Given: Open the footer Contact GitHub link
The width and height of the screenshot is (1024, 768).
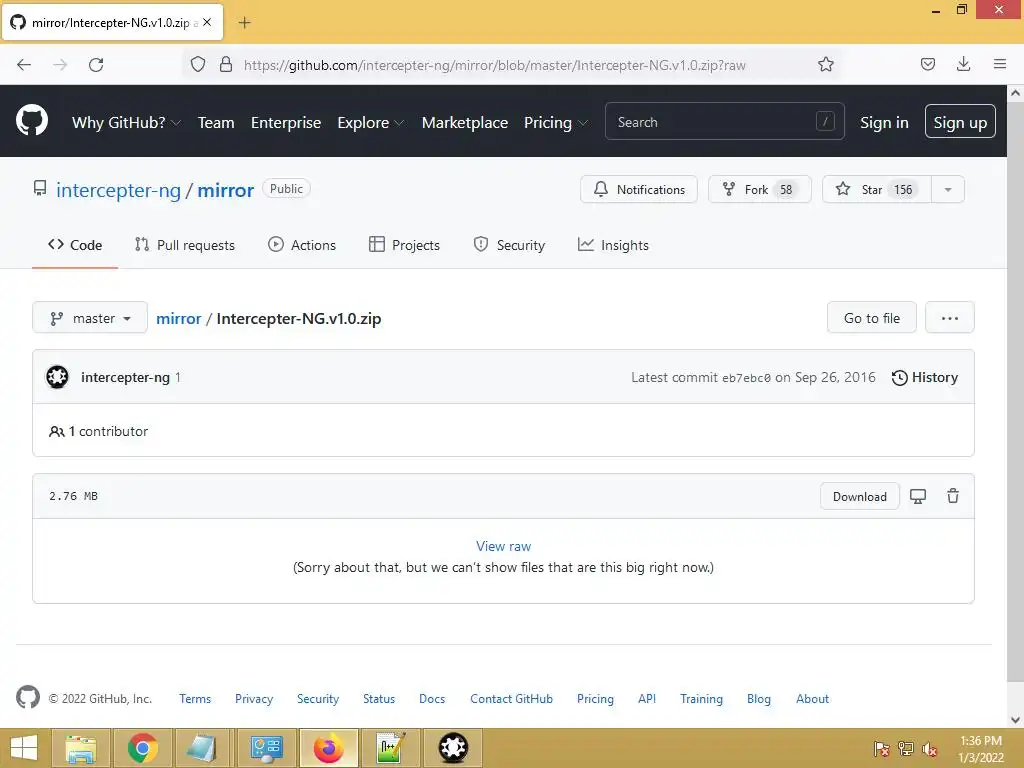Looking at the screenshot, I should (x=511, y=698).
